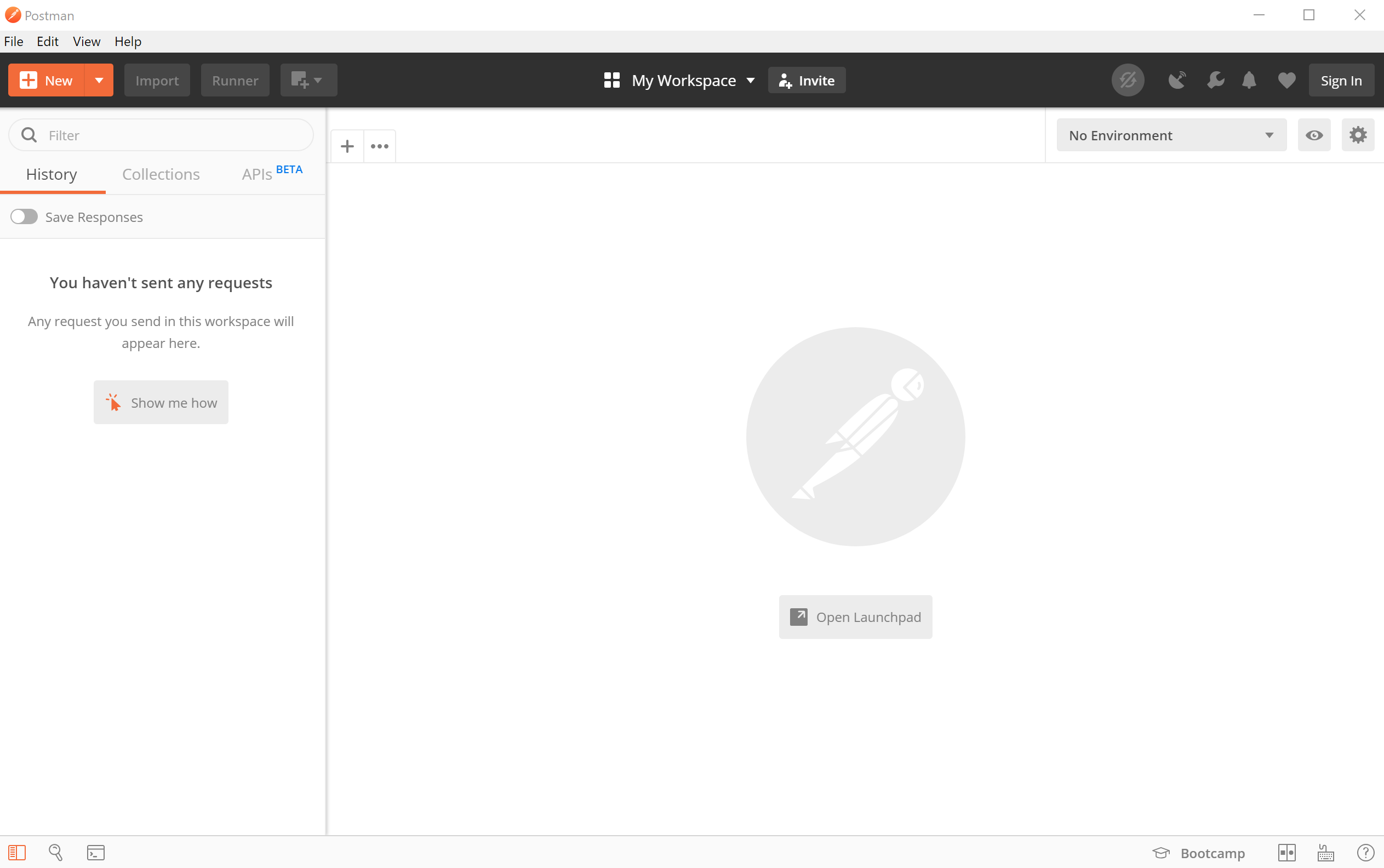Click the Filter search field
This screenshot has height=868, width=1384.
pyautogui.click(x=172, y=135)
